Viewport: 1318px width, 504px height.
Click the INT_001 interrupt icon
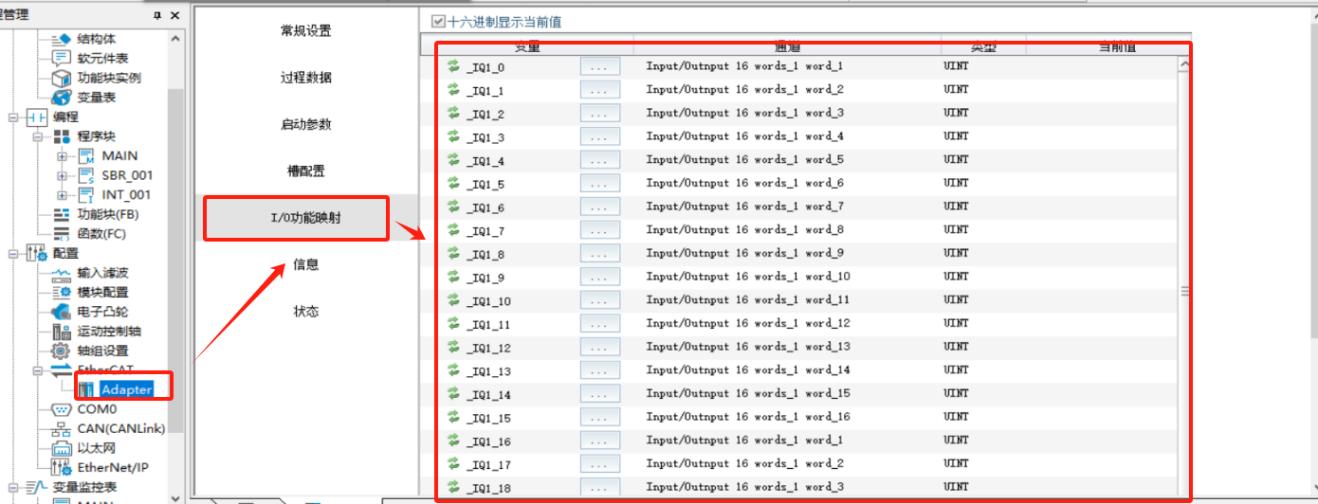coord(86,195)
